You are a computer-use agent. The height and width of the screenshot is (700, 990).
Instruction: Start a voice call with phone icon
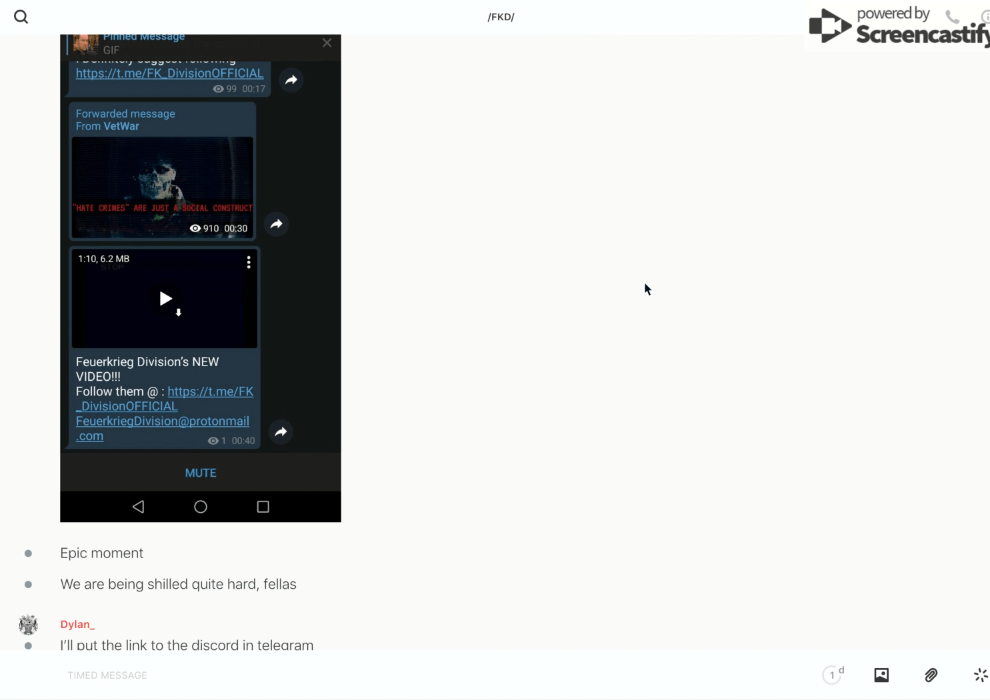pos(952,17)
